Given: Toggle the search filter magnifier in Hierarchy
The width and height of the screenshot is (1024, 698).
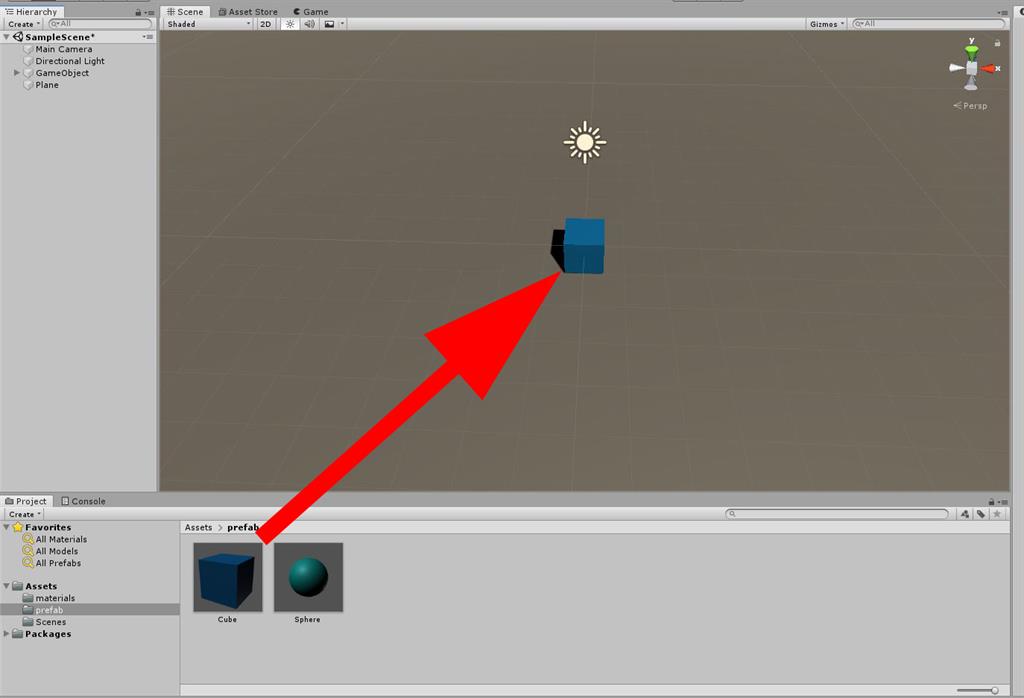Looking at the screenshot, I should click(x=55, y=23).
